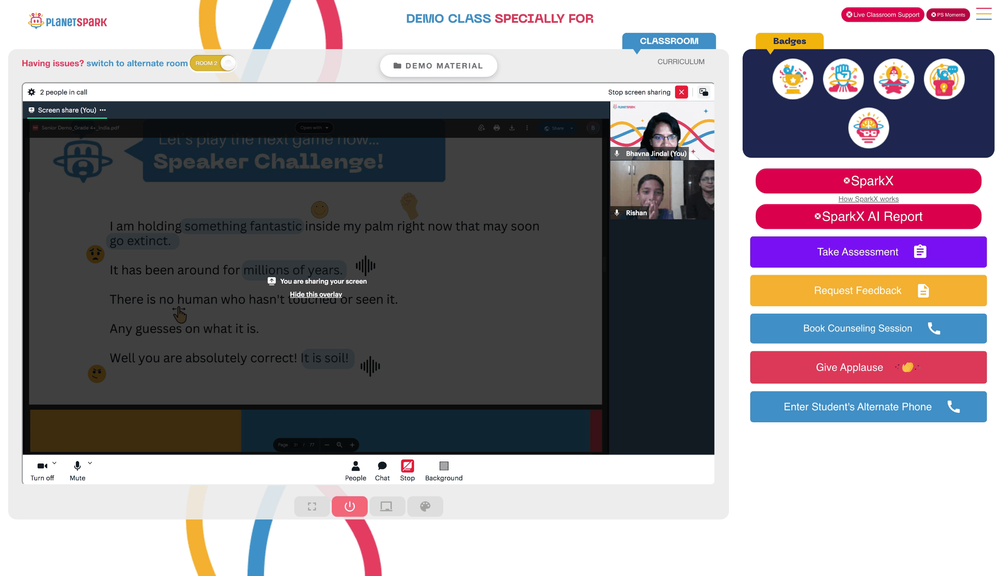The width and height of the screenshot is (1000, 576).
Task: Click Take Assessment button
Action: pyautogui.click(x=868, y=252)
